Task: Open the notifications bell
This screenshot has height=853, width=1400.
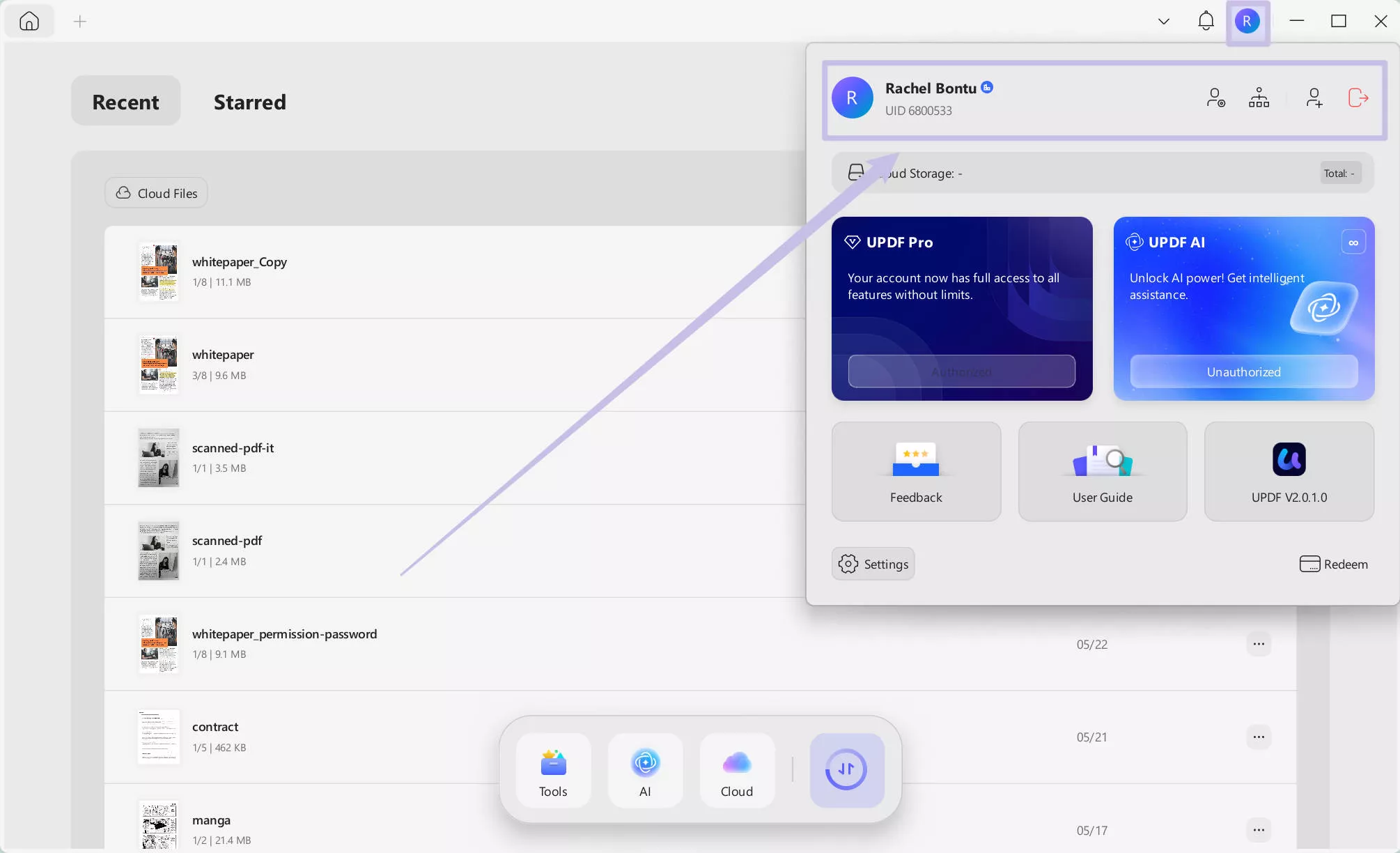Action: tap(1206, 22)
